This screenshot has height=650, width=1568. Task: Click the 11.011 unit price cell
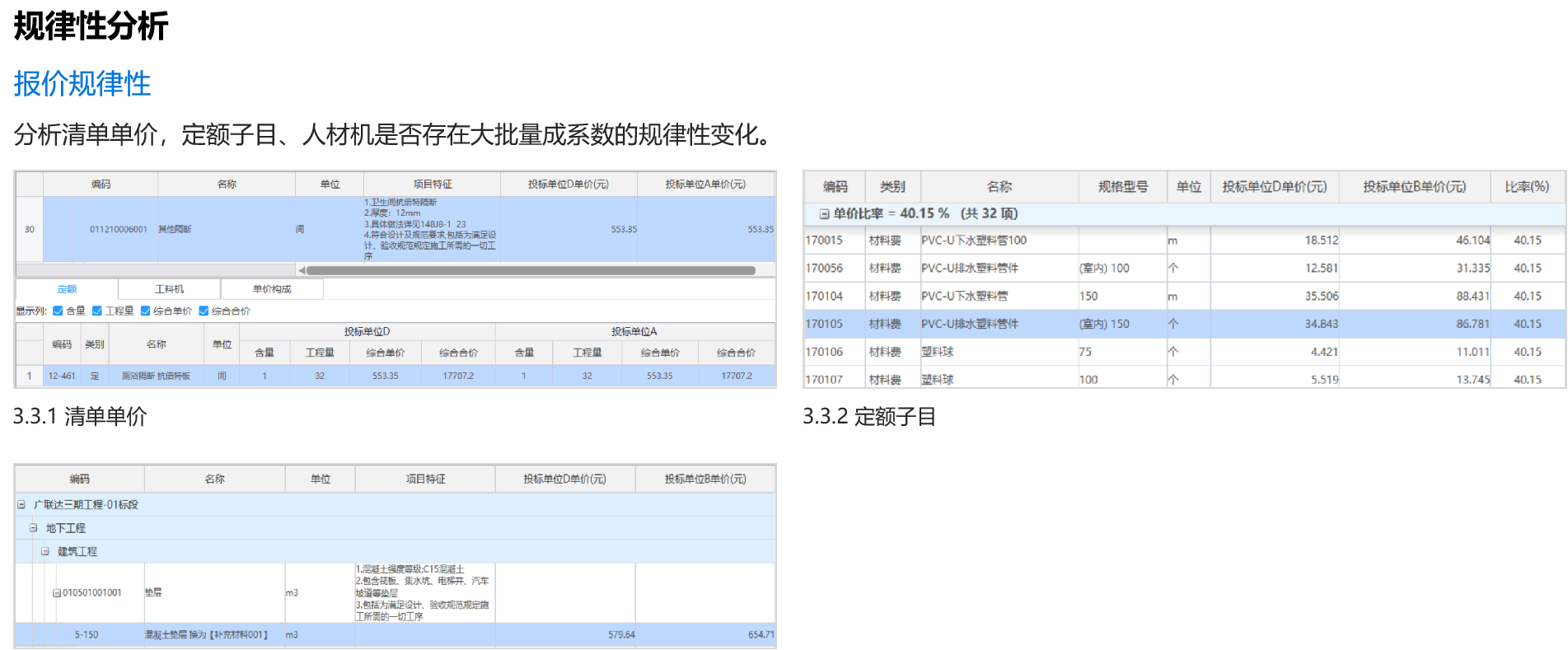tap(1415, 352)
